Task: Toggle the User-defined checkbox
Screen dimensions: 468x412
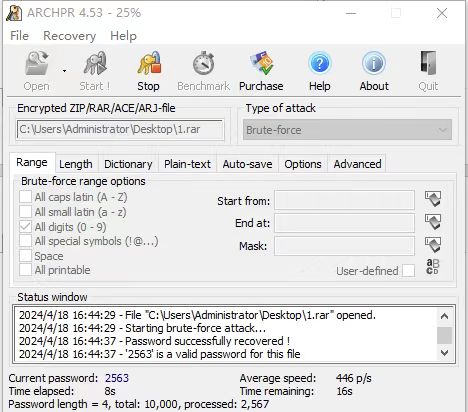Action: point(408,271)
